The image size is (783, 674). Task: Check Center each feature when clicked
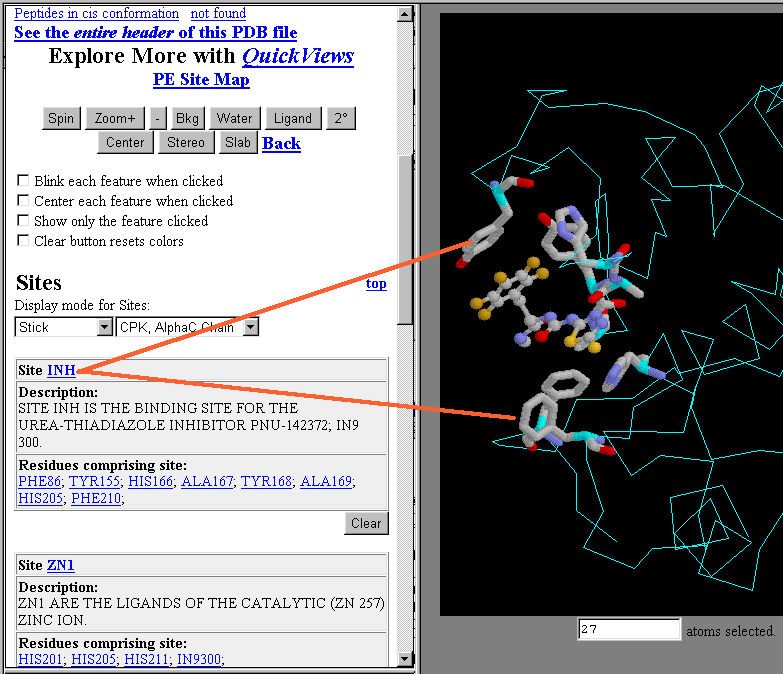click(23, 201)
